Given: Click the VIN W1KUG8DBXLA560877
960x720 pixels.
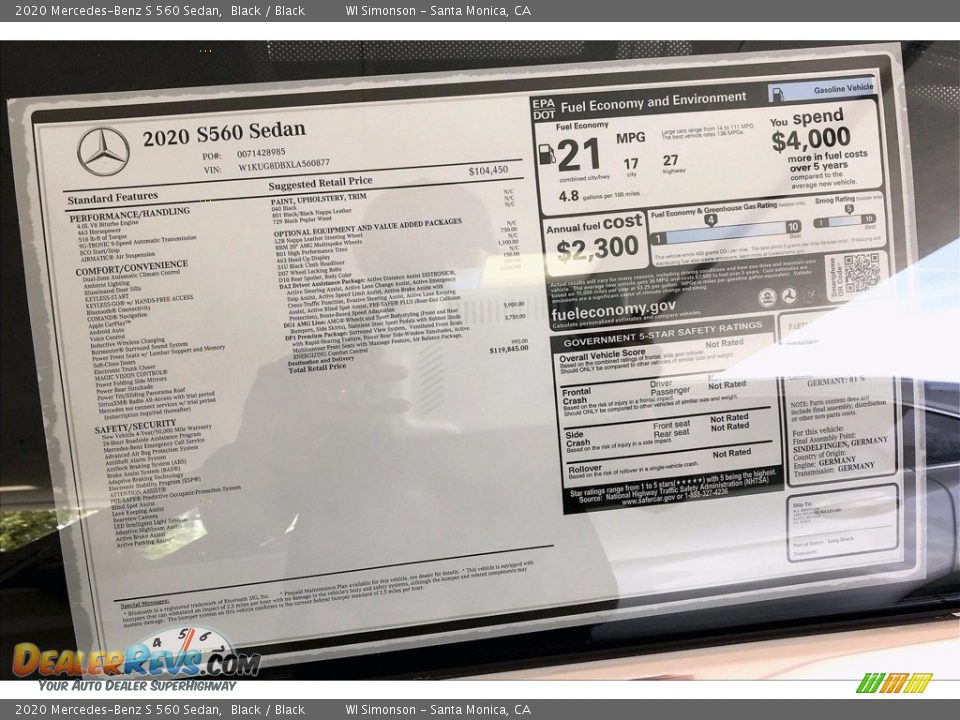Looking at the screenshot, I should click(x=283, y=165).
